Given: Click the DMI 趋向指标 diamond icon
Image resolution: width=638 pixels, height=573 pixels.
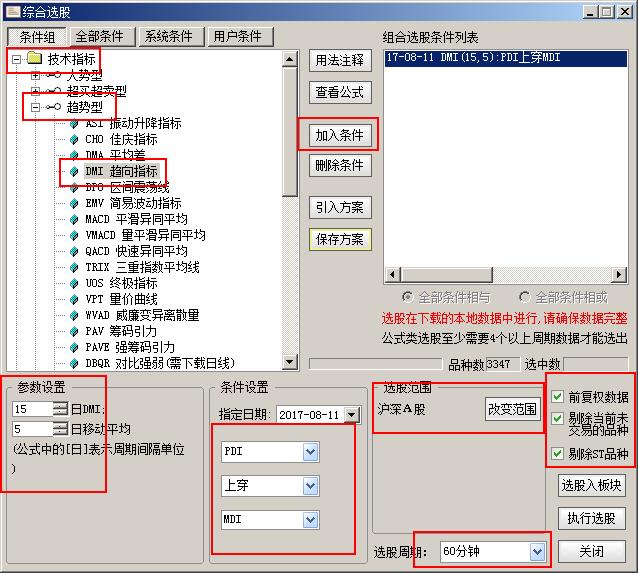Looking at the screenshot, I should click(x=74, y=171).
